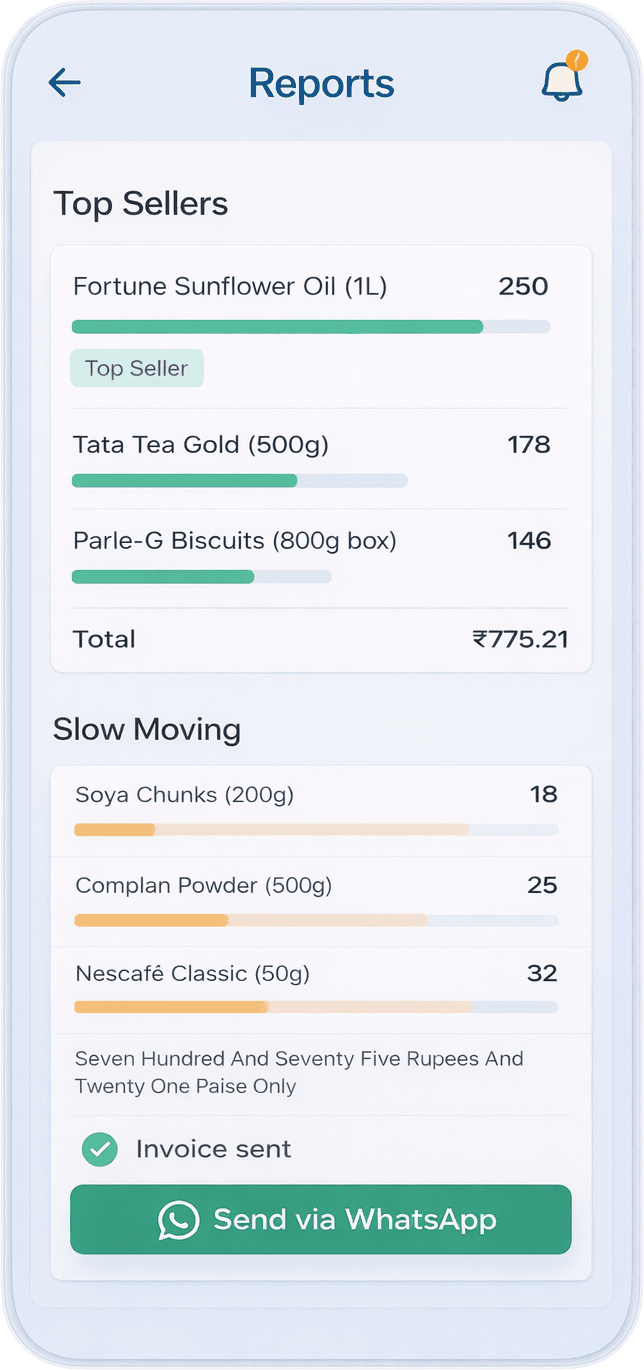644x1370 pixels.
Task: Select the Slow Moving section heading
Action: [x=147, y=729]
